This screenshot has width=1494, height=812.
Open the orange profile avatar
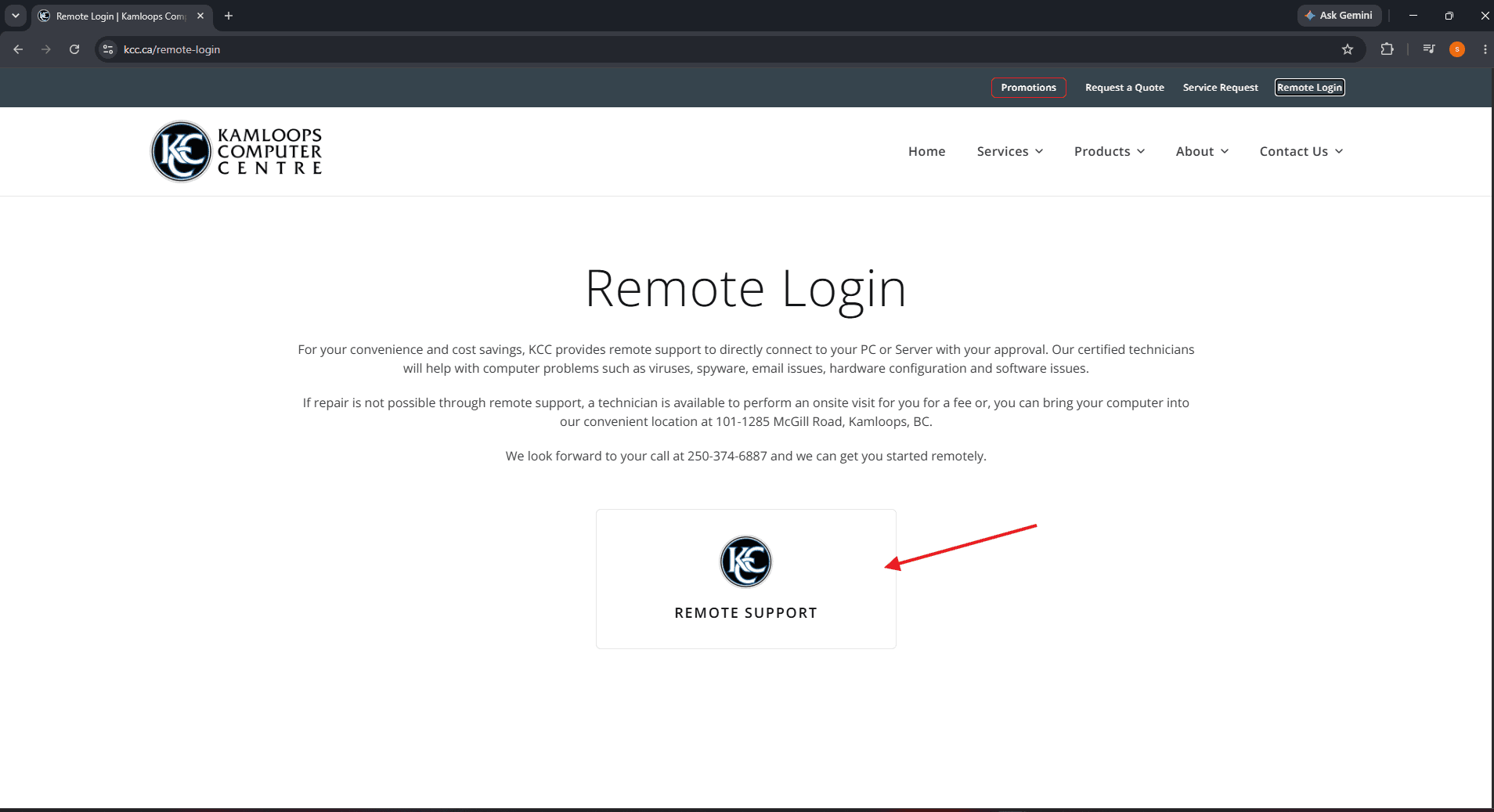click(1457, 49)
